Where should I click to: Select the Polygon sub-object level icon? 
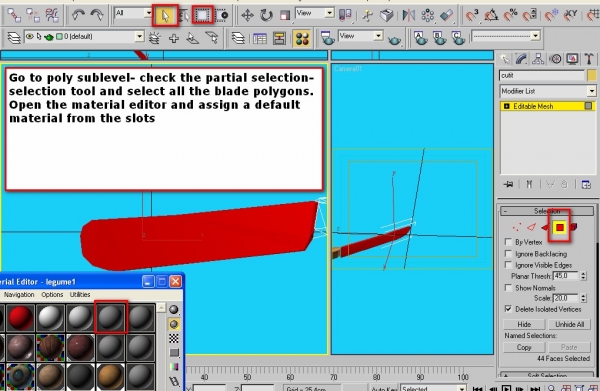click(x=559, y=228)
